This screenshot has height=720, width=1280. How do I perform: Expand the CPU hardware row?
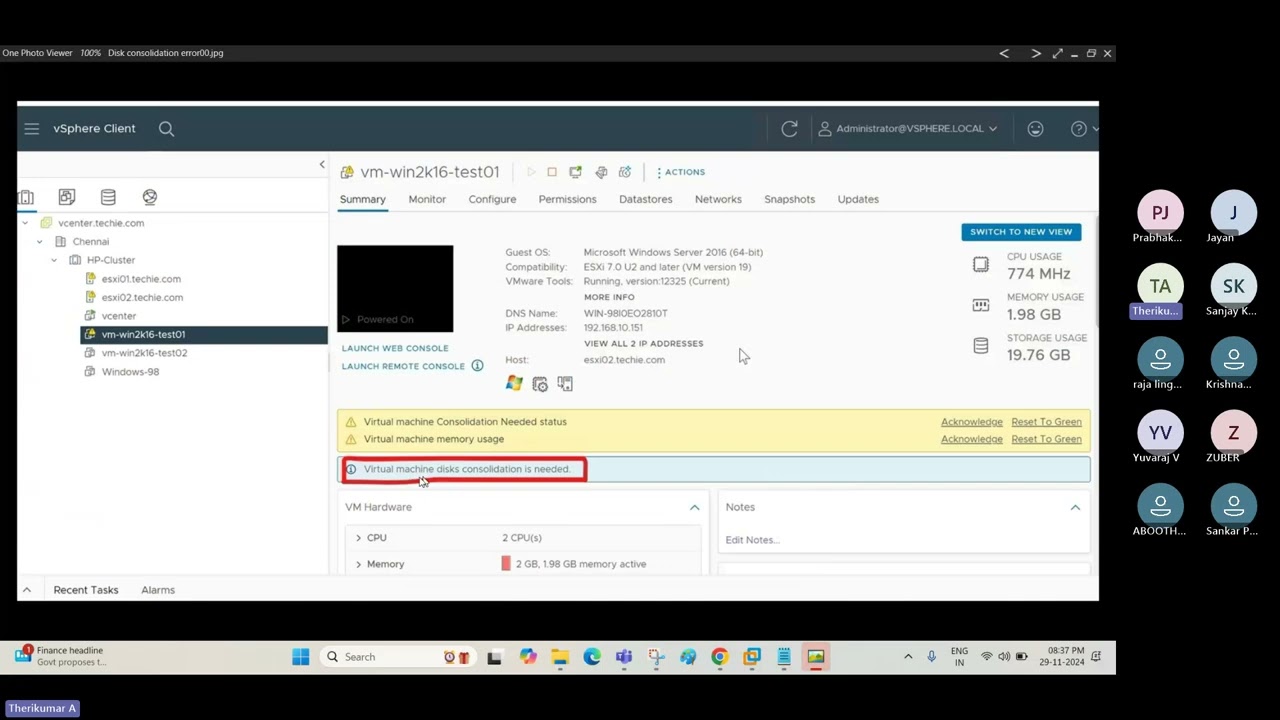pos(358,538)
